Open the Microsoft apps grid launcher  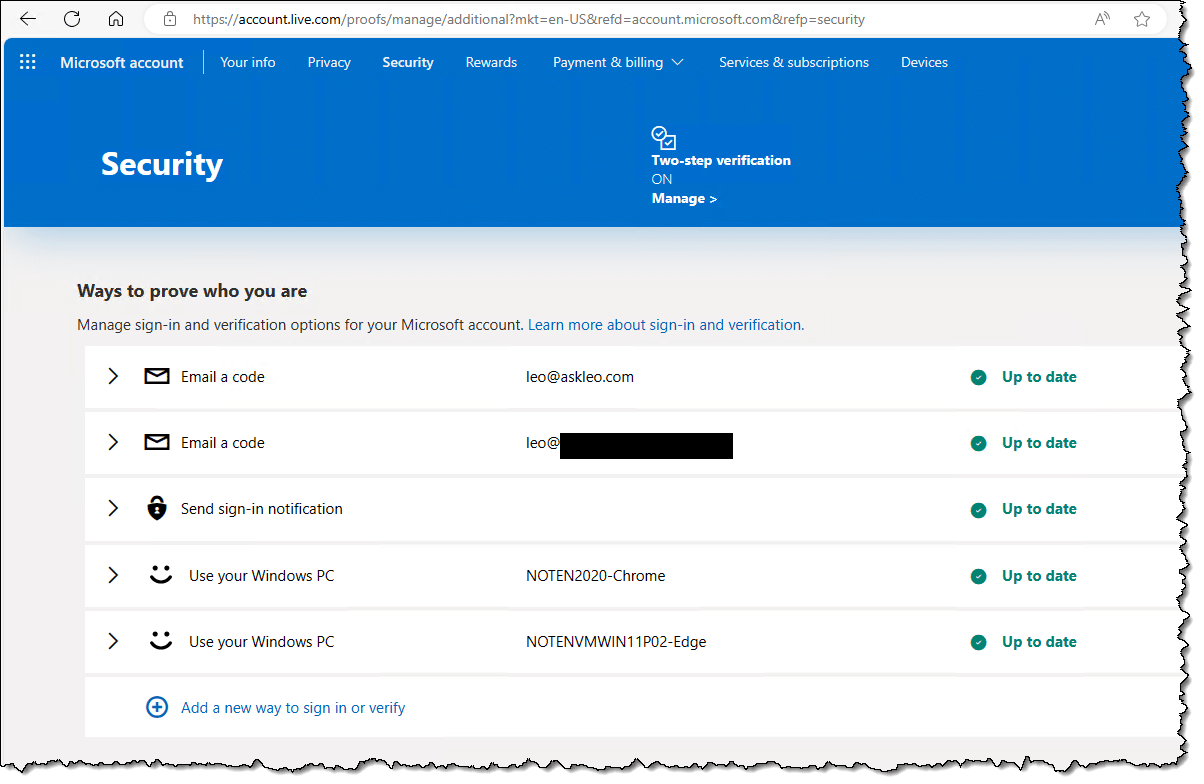(28, 62)
